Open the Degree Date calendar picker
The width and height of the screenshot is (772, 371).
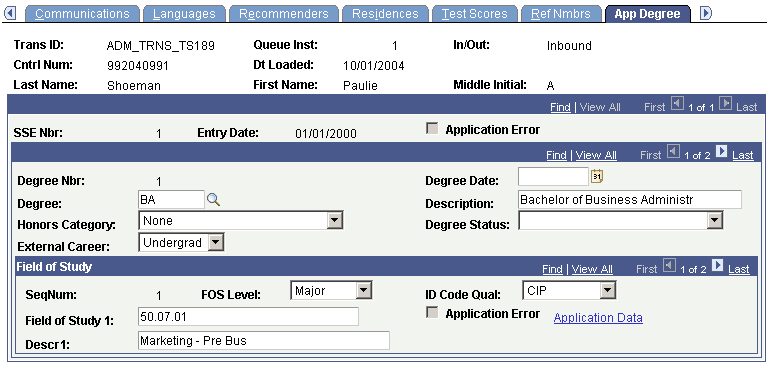coord(597,176)
